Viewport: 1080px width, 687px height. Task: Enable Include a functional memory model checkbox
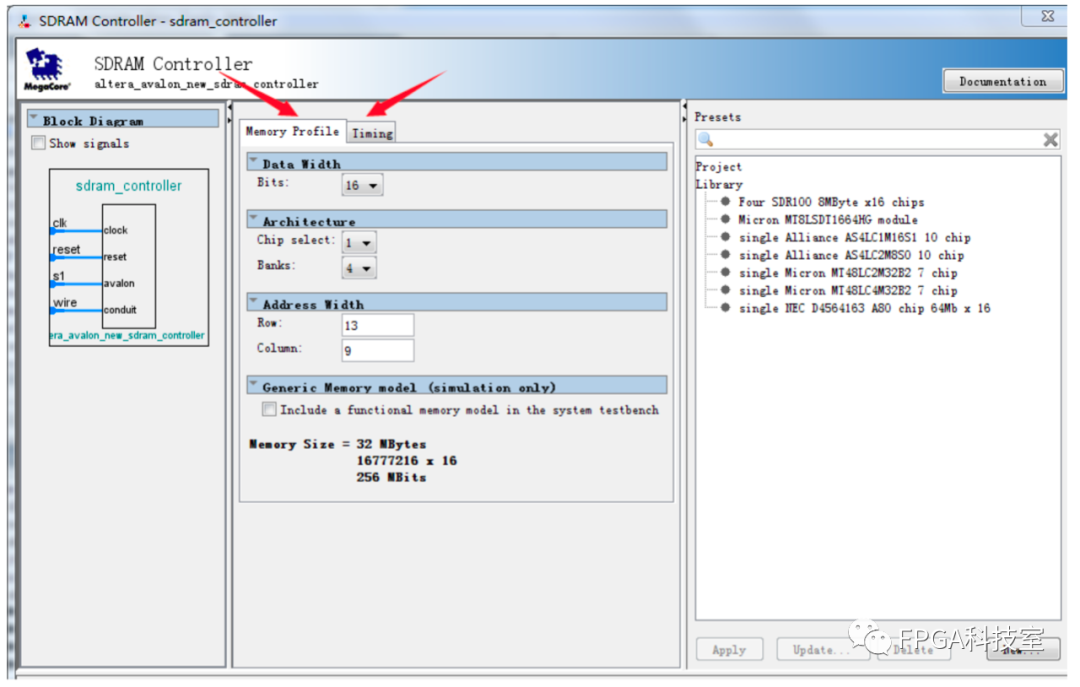point(269,409)
